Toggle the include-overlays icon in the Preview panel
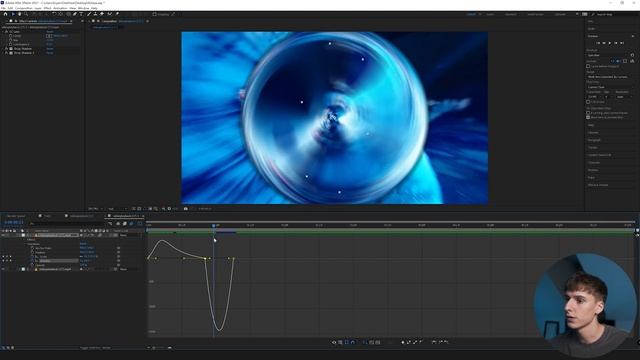The width and height of the screenshot is (640, 360). [625, 61]
